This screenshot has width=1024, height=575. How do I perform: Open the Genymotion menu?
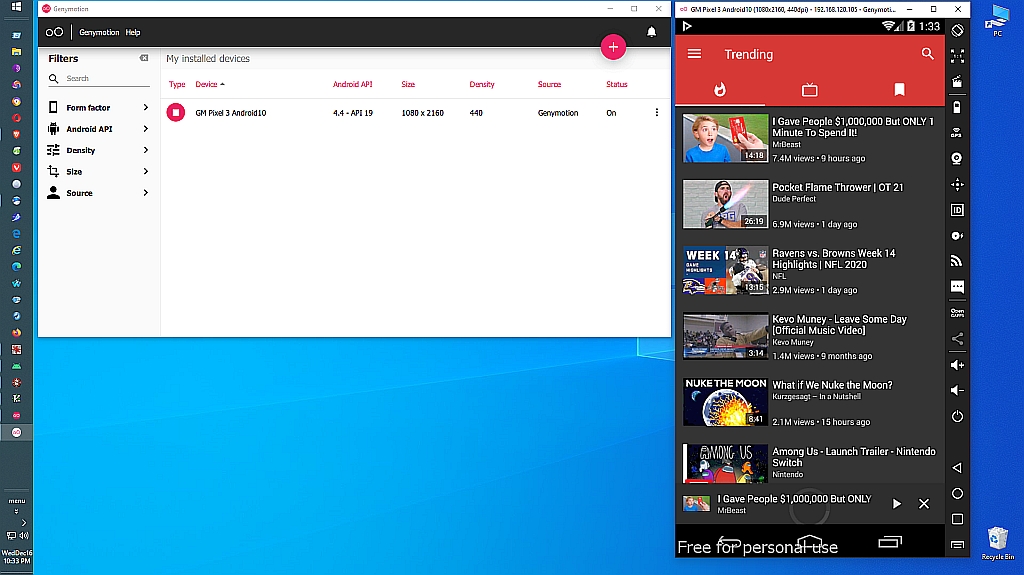(x=99, y=32)
